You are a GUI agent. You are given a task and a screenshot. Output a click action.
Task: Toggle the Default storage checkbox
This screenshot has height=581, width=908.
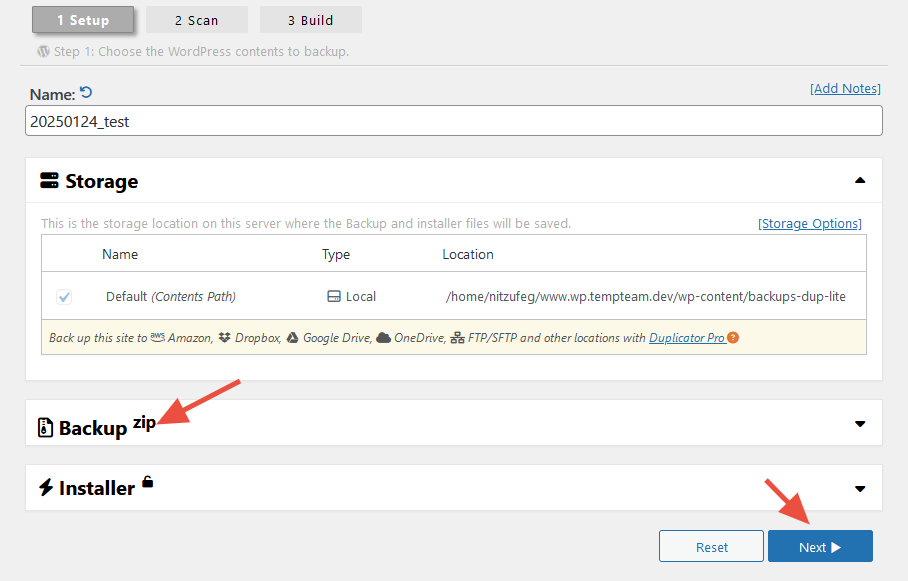click(64, 297)
